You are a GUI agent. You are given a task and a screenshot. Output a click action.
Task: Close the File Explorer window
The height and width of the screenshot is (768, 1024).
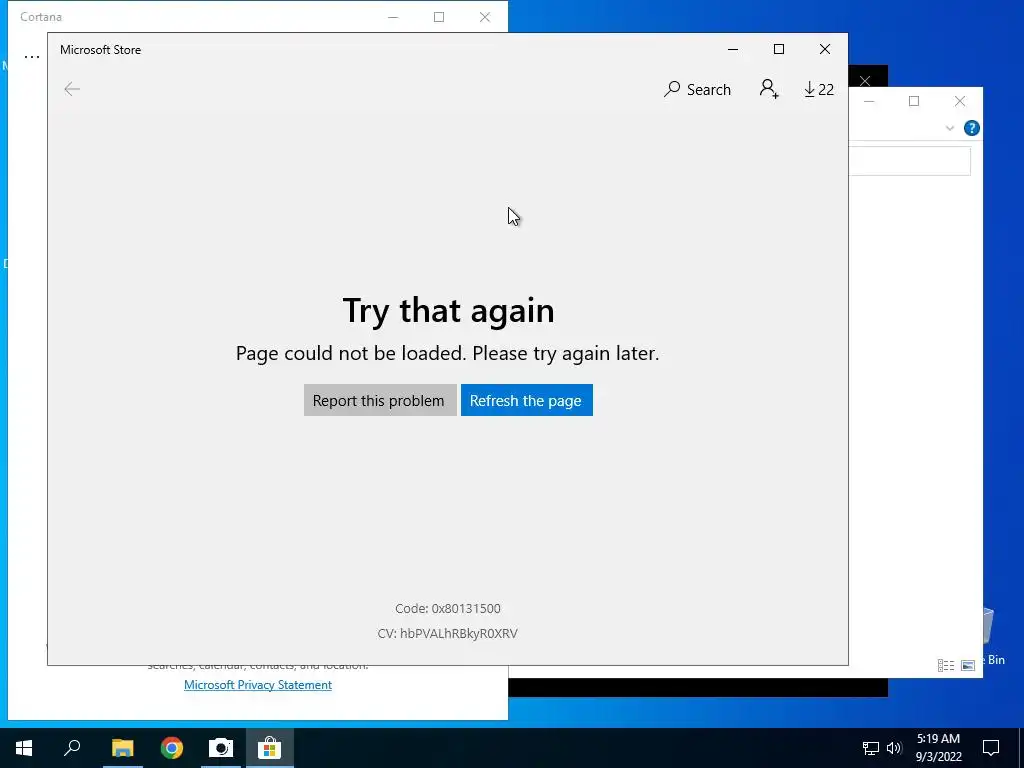[x=959, y=101]
